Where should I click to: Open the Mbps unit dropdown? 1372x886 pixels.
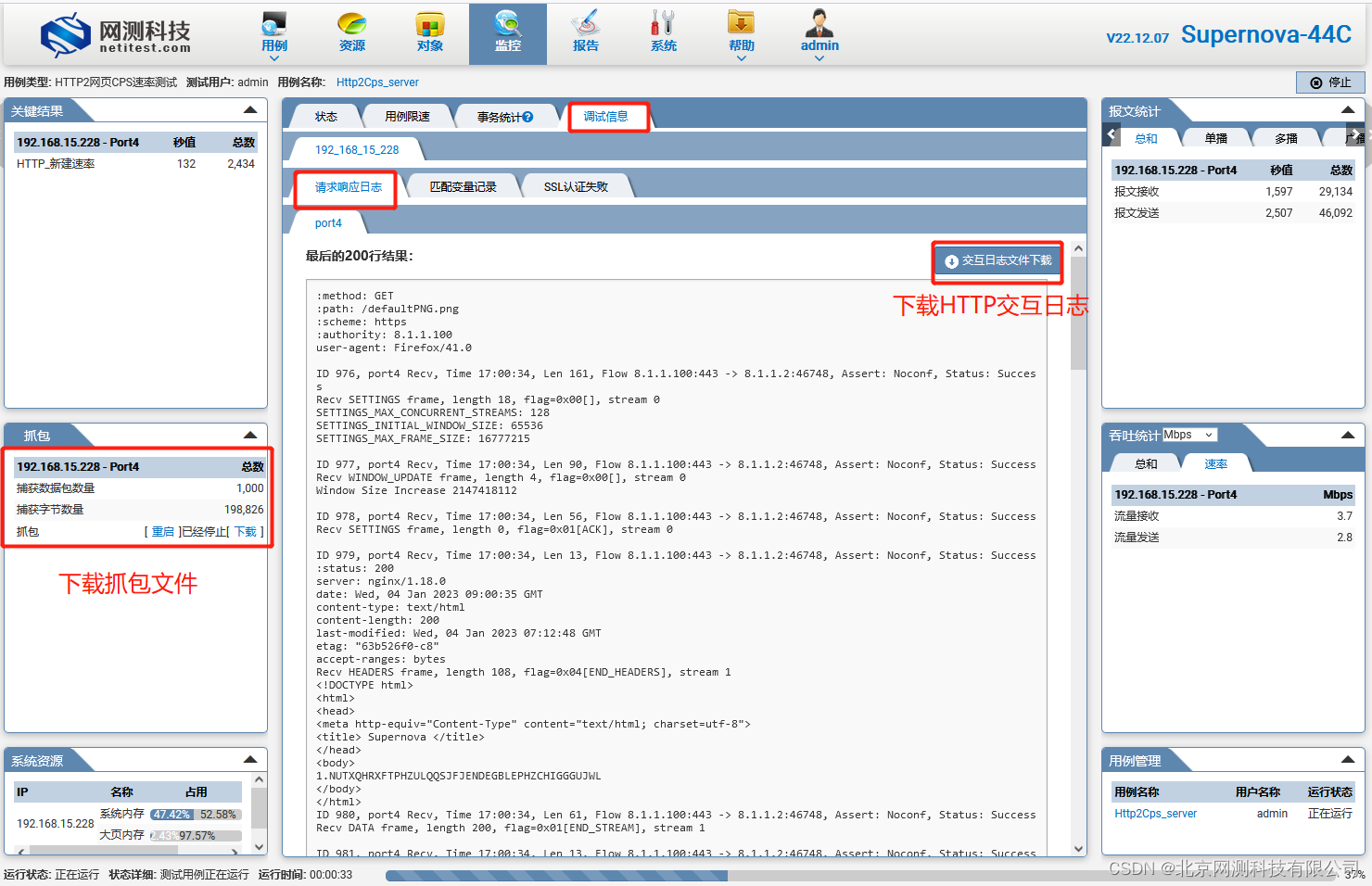1189,435
